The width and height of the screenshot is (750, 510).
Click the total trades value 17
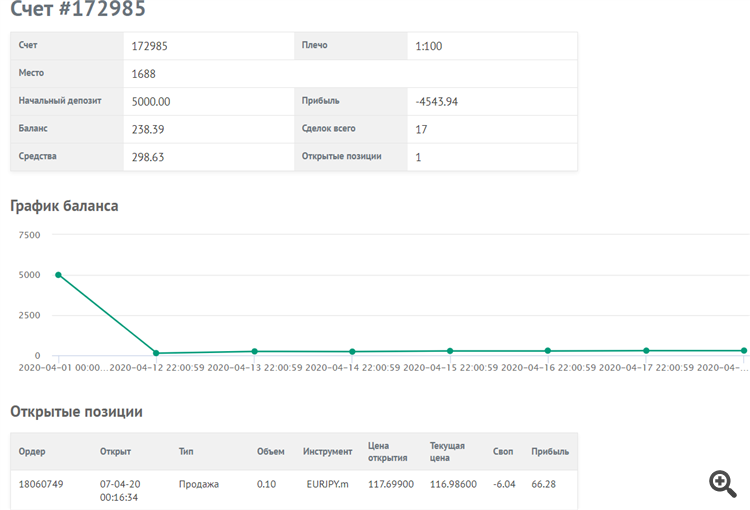pyautogui.click(x=421, y=129)
